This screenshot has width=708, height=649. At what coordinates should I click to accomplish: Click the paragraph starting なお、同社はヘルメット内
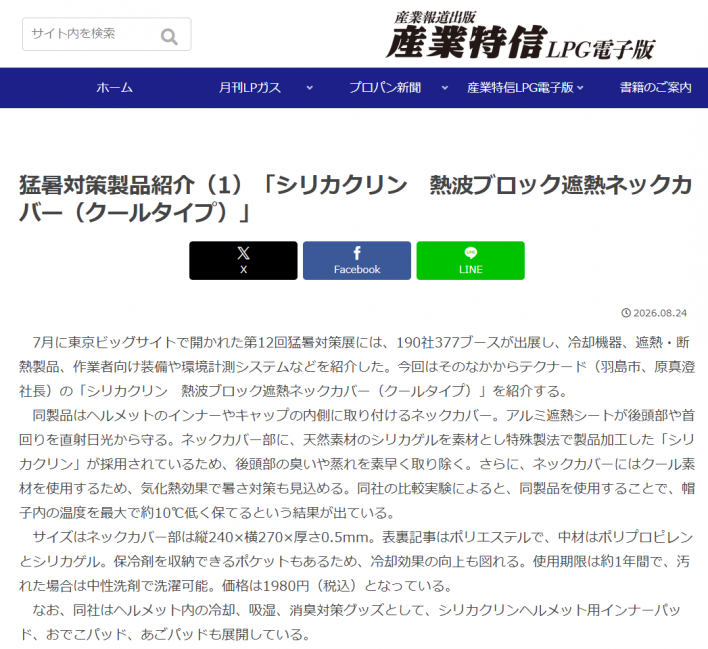[350, 622]
